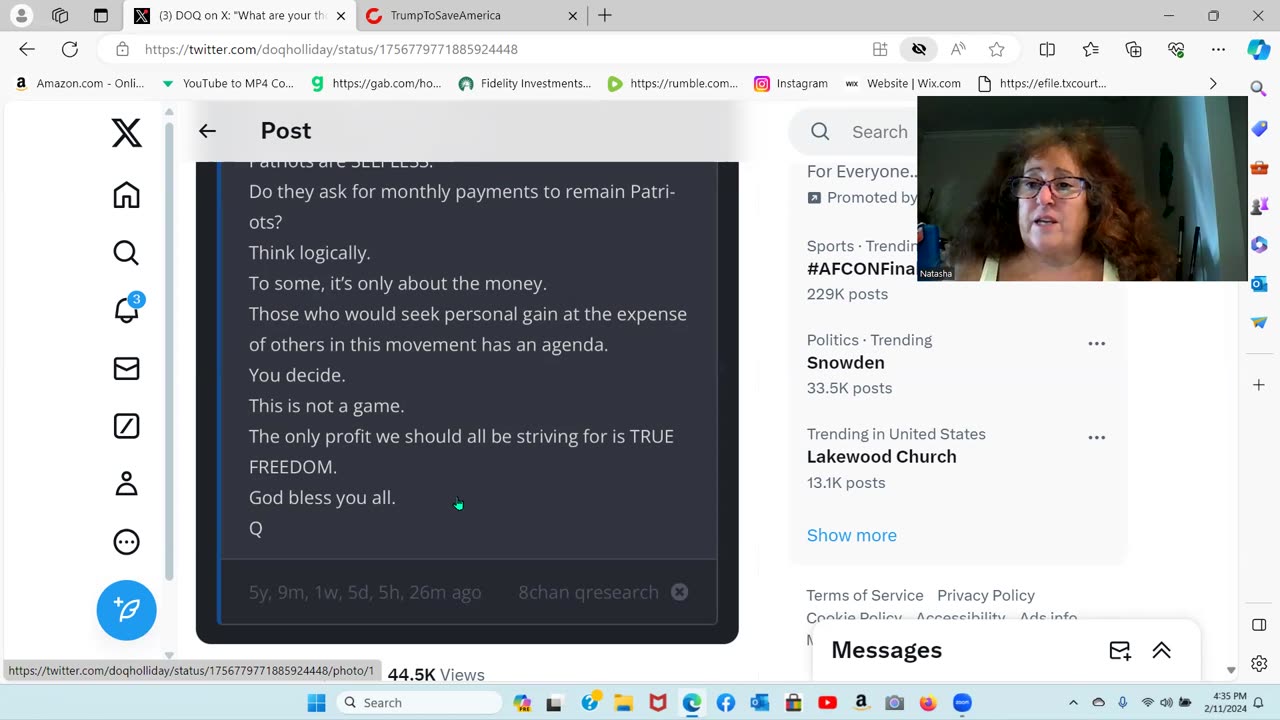Open Browser essentials heart icon

coord(1176,49)
